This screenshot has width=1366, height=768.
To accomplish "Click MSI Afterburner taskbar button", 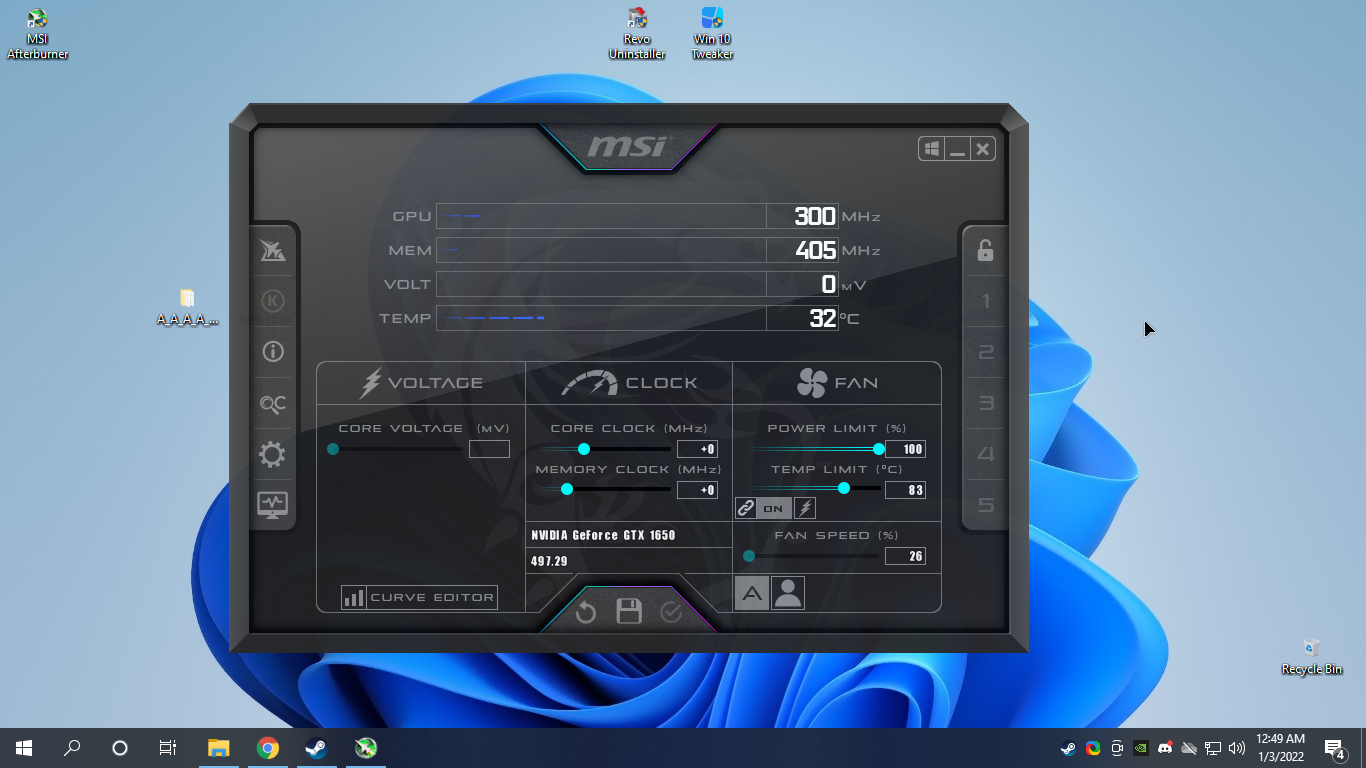I will point(366,748).
